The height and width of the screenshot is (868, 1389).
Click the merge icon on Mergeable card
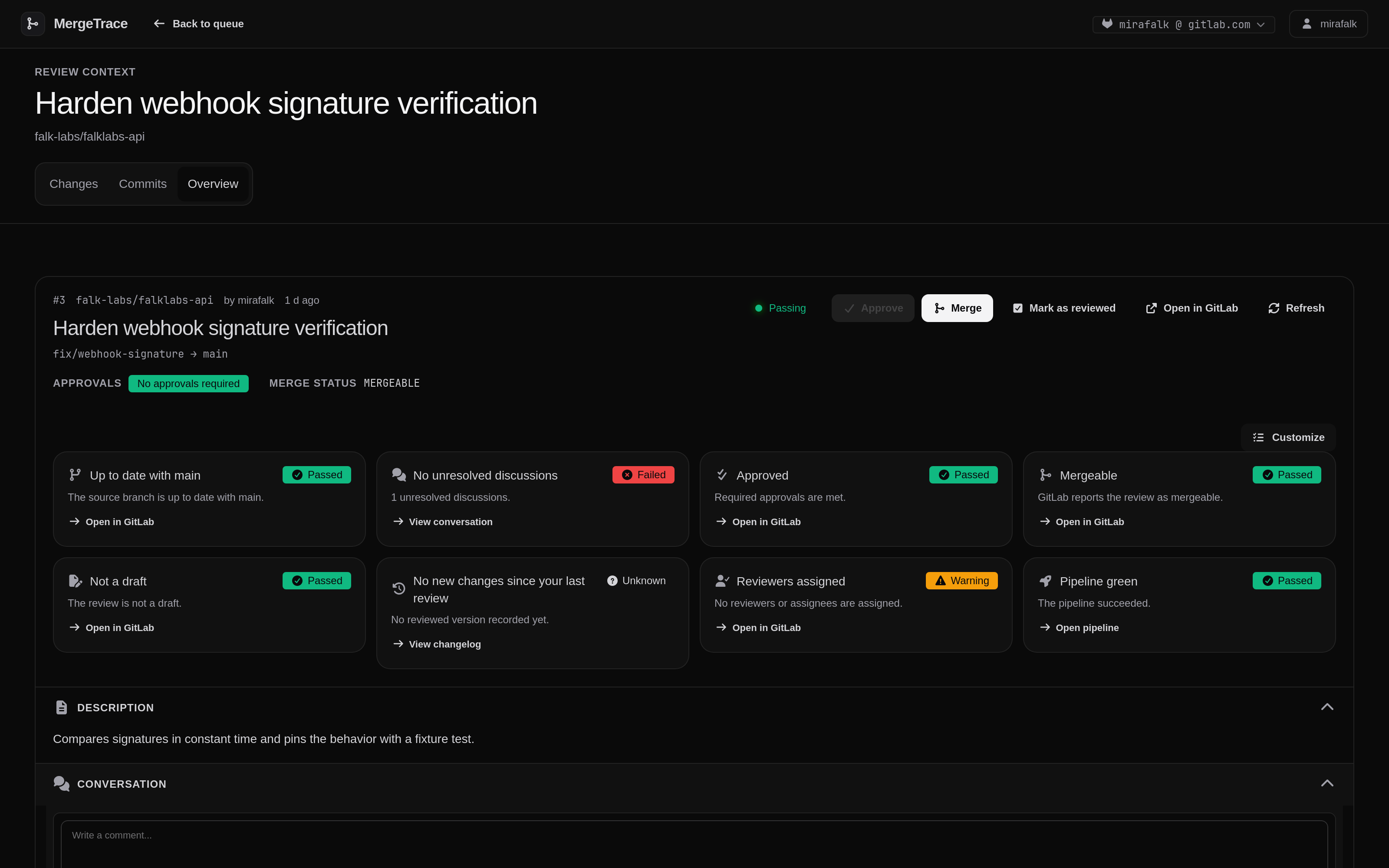click(x=1045, y=475)
